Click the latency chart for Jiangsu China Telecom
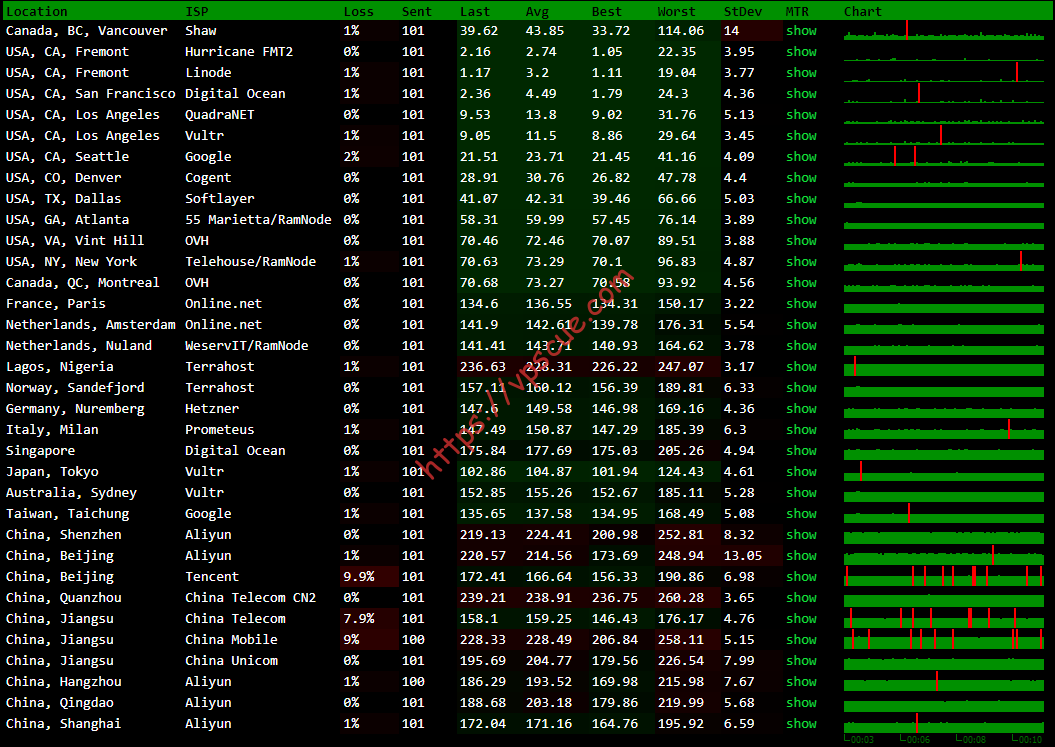 944,618
